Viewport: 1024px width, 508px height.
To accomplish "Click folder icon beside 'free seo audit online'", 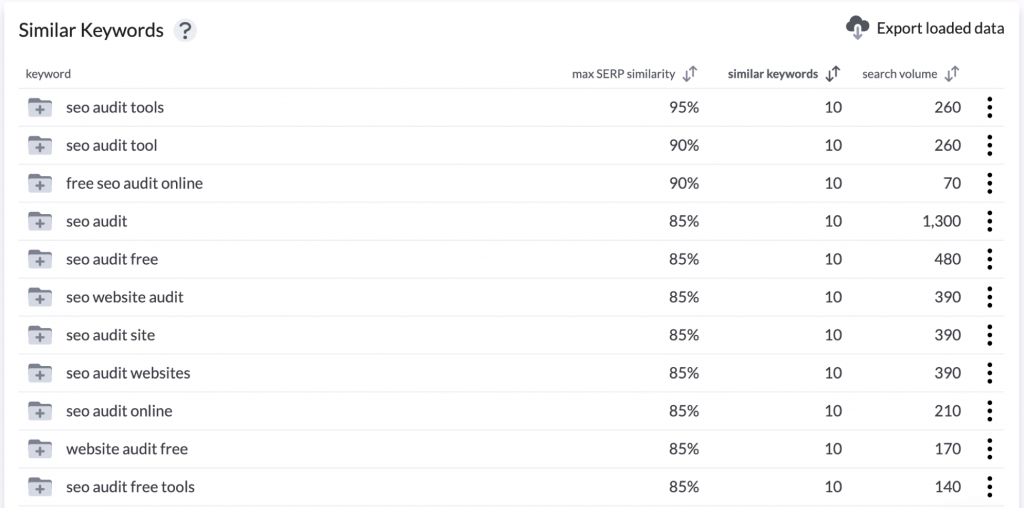I will [40, 184].
